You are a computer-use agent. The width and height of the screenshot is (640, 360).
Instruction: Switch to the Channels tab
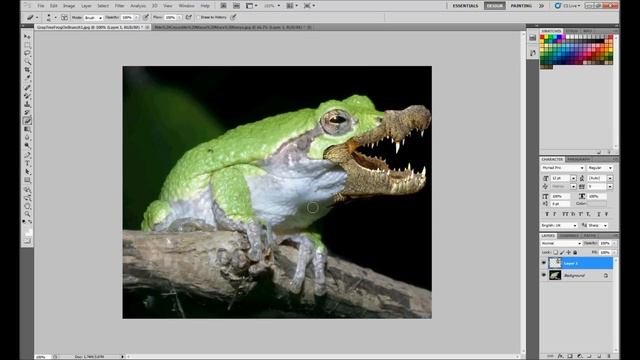click(569, 236)
